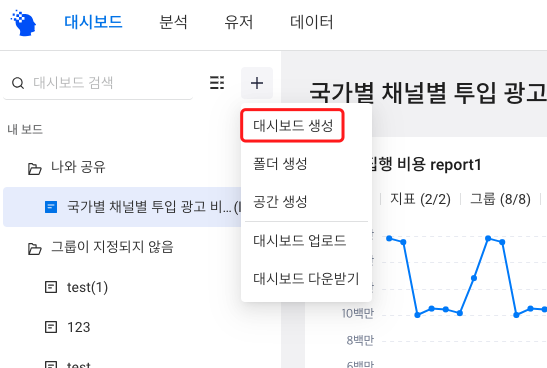
Task: Choose 대시보드 다운받기 option
Action: click(306, 279)
